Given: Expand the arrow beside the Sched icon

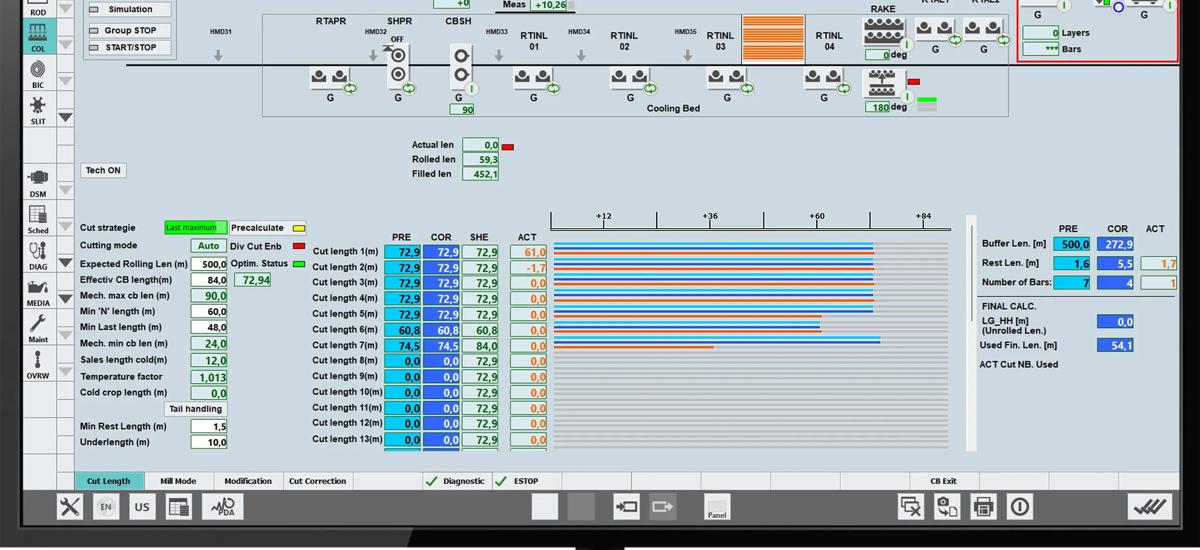Looking at the screenshot, I should point(65,226).
